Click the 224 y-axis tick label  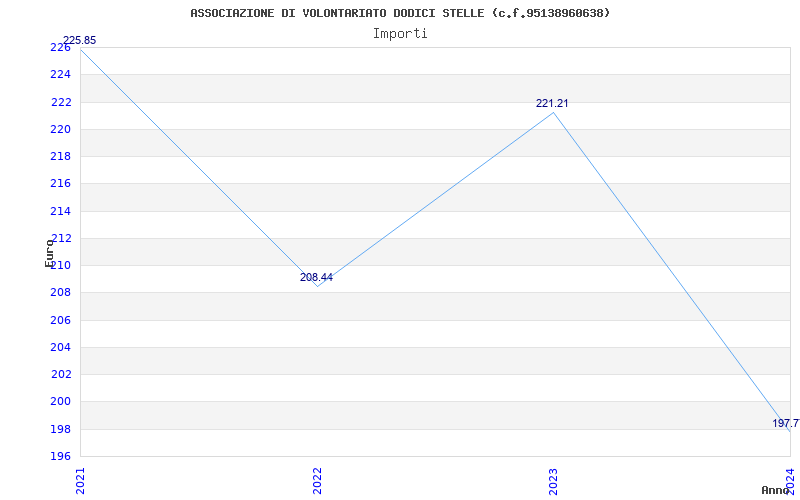tap(60, 75)
